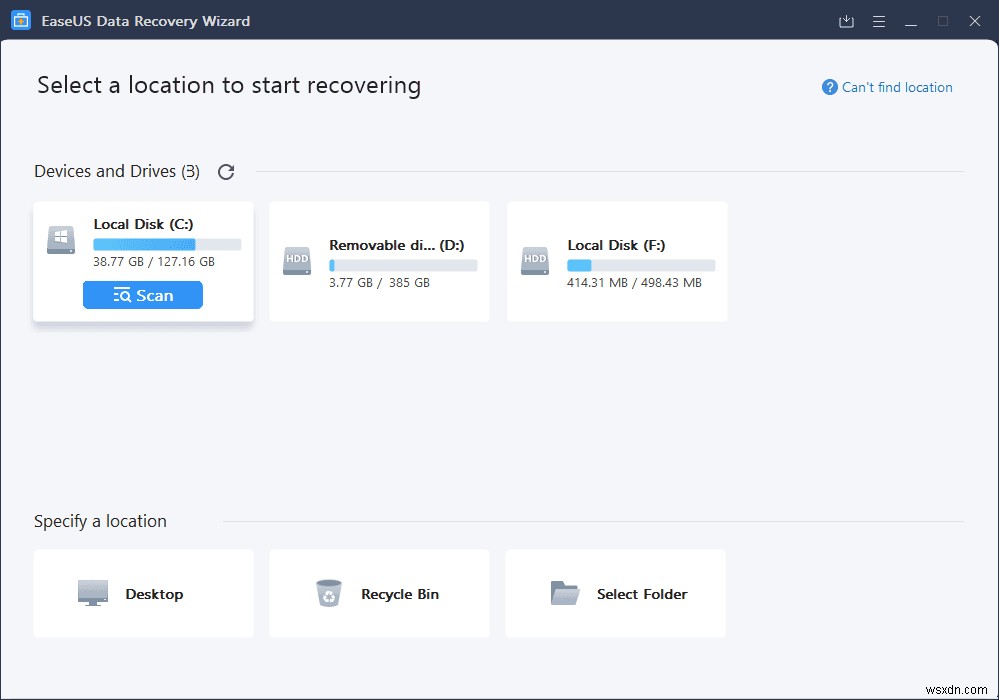Click the Select Folder label
Image resolution: width=999 pixels, height=700 pixels.
point(642,594)
